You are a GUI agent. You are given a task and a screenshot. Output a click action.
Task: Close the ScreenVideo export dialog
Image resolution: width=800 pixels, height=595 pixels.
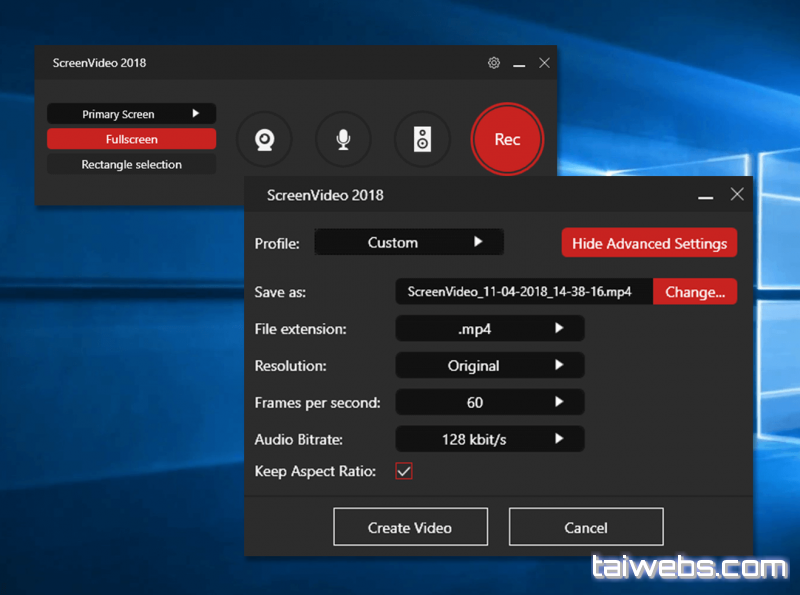[737, 194]
